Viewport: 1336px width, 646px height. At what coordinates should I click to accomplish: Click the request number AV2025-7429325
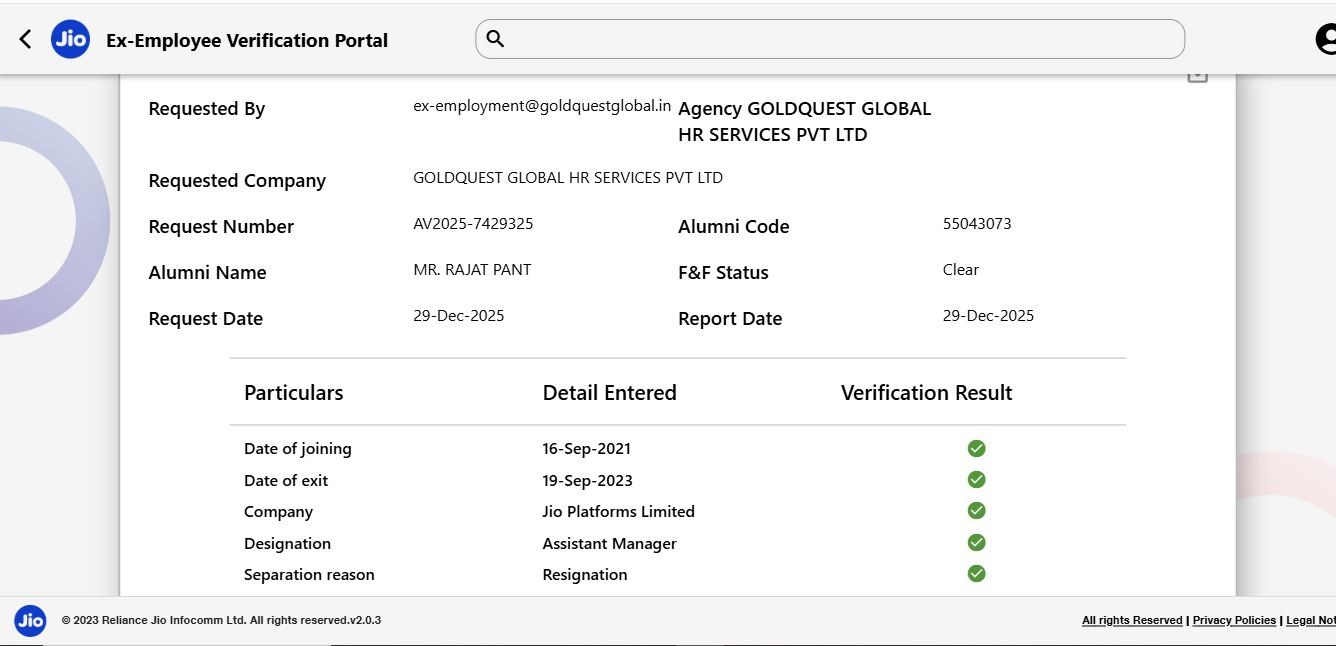click(473, 224)
